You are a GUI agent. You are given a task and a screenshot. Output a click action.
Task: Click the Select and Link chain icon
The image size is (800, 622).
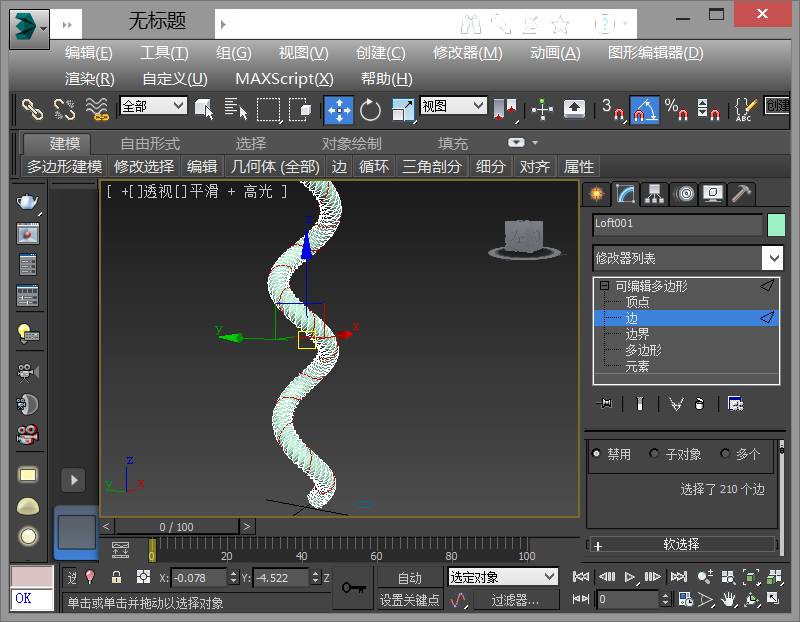click(32, 109)
